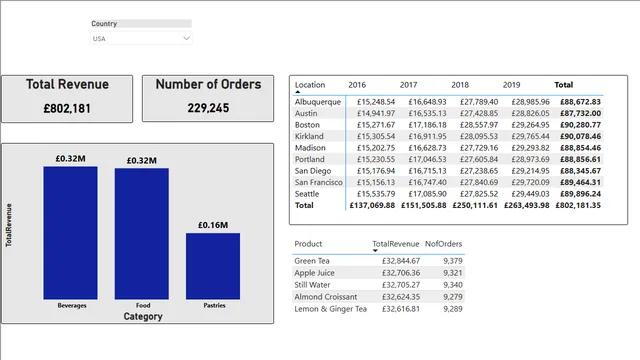This screenshot has width=640, height=360.
Task: Select the Seattle row label
Action: click(x=307, y=194)
